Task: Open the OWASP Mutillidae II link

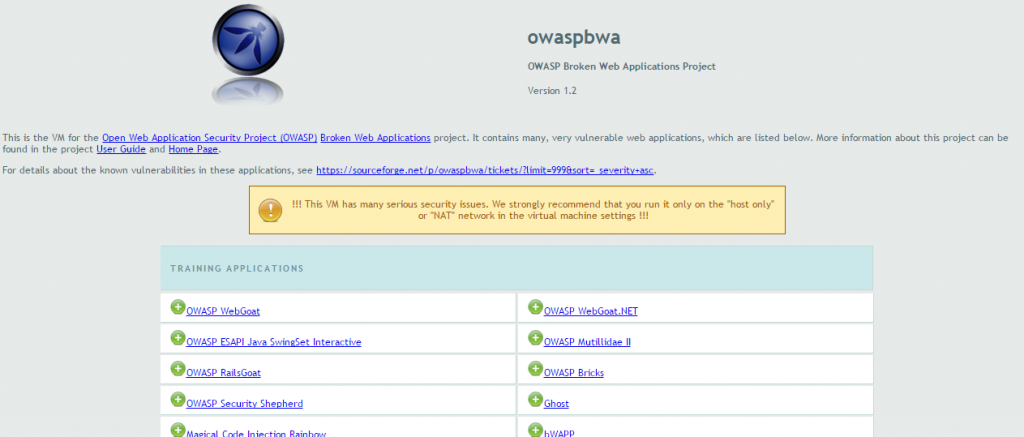Action: pos(587,342)
